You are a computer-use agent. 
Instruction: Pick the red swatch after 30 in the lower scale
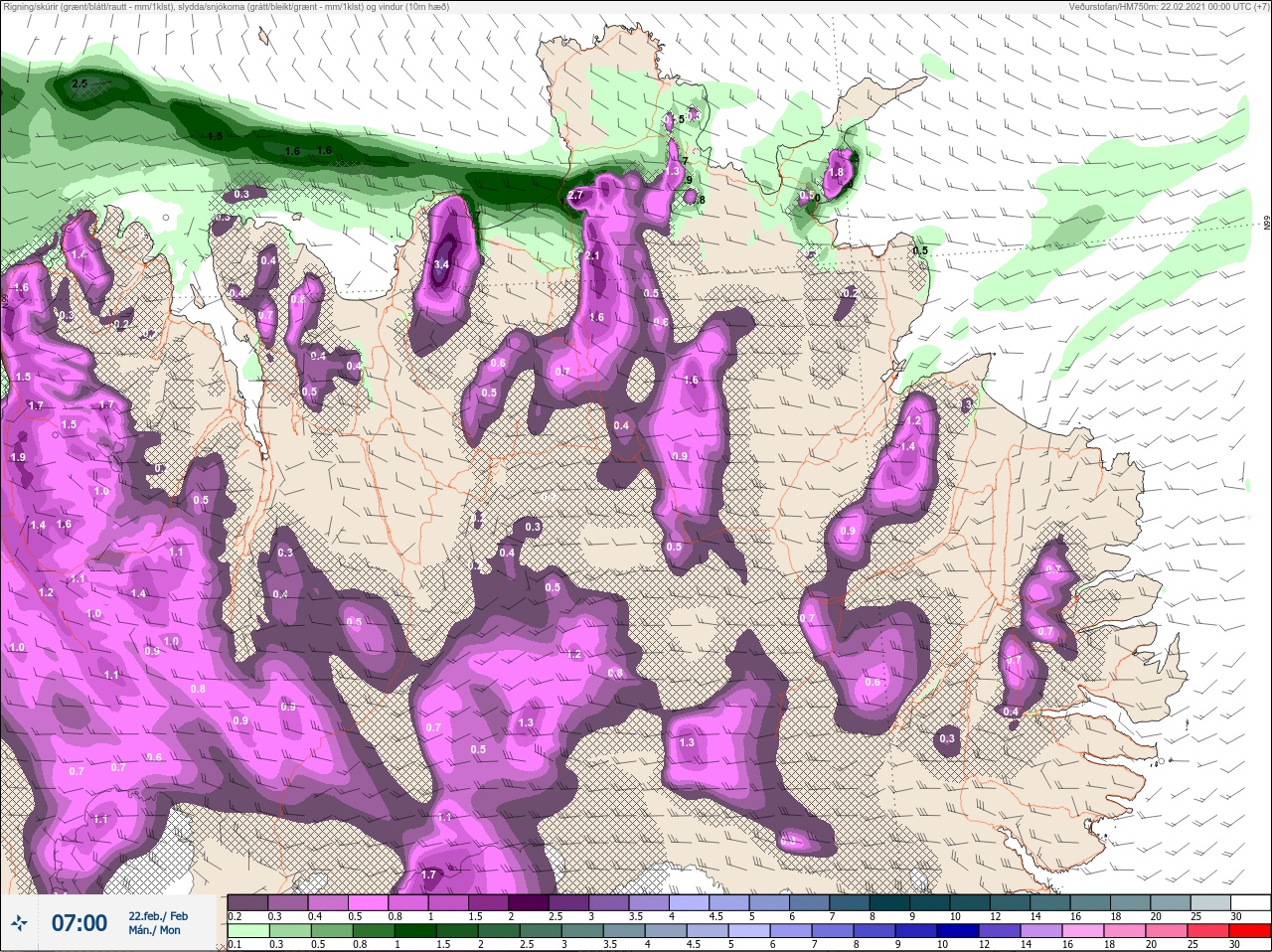(1252, 931)
